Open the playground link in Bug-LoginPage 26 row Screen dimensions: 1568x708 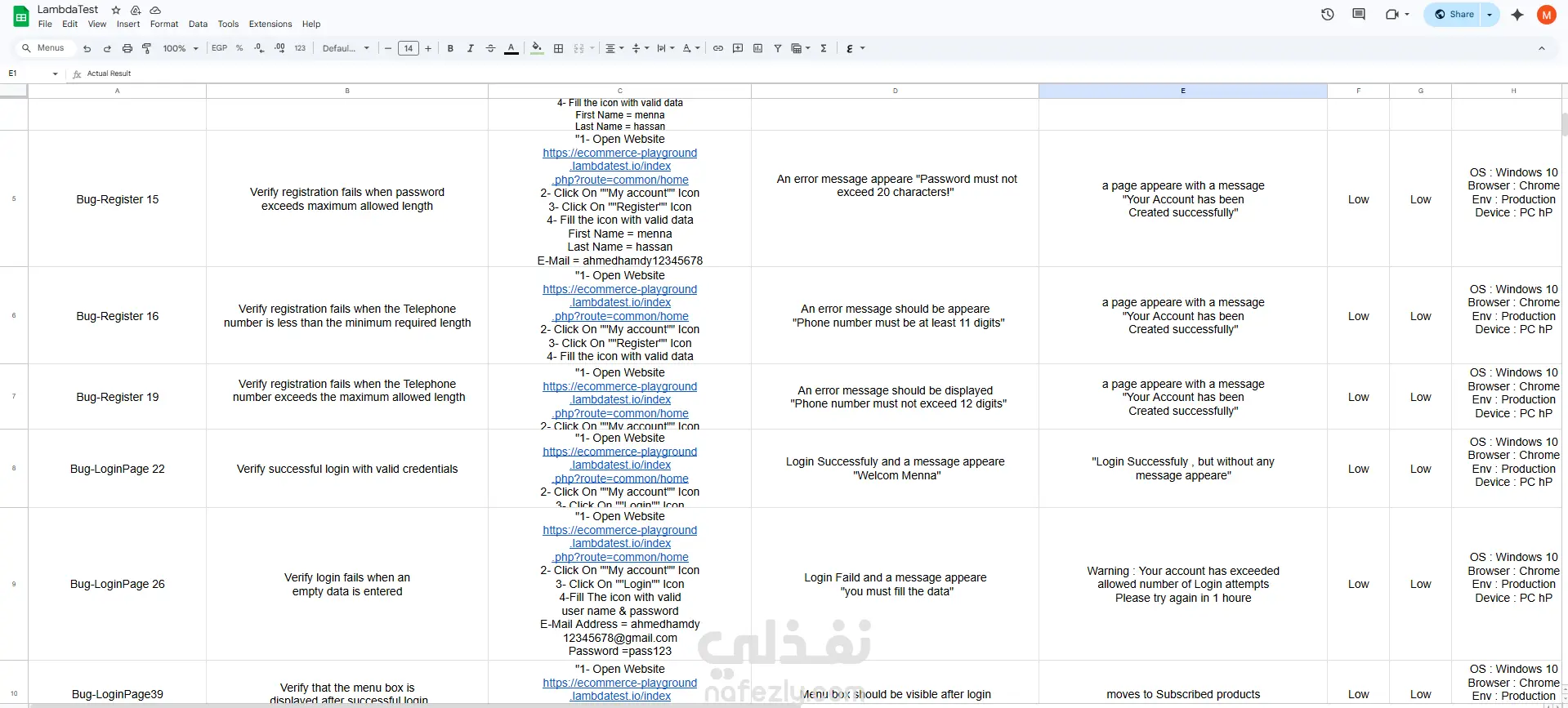(x=620, y=543)
